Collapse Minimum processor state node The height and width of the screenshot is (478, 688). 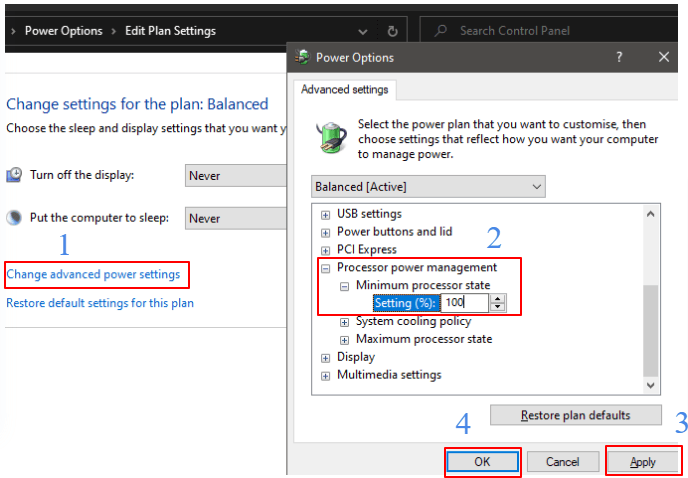click(345, 287)
